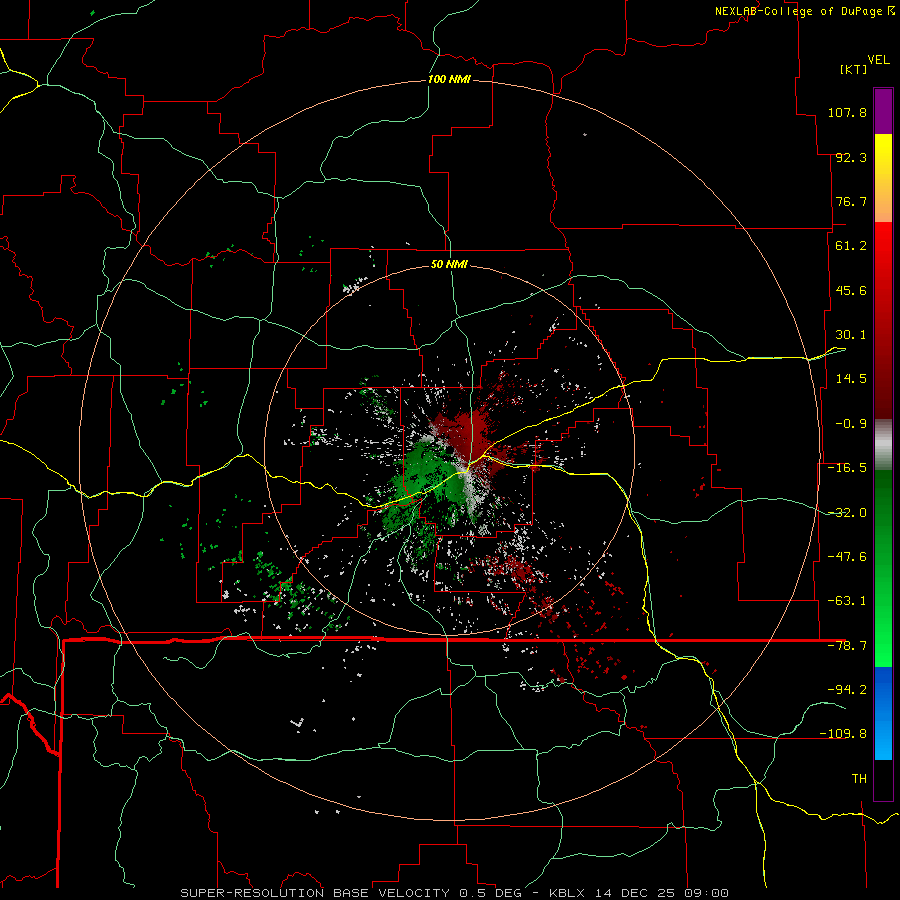The image size is (900, 900).
Task: Click the -78.7 legend value
Action: click(847, 646)
